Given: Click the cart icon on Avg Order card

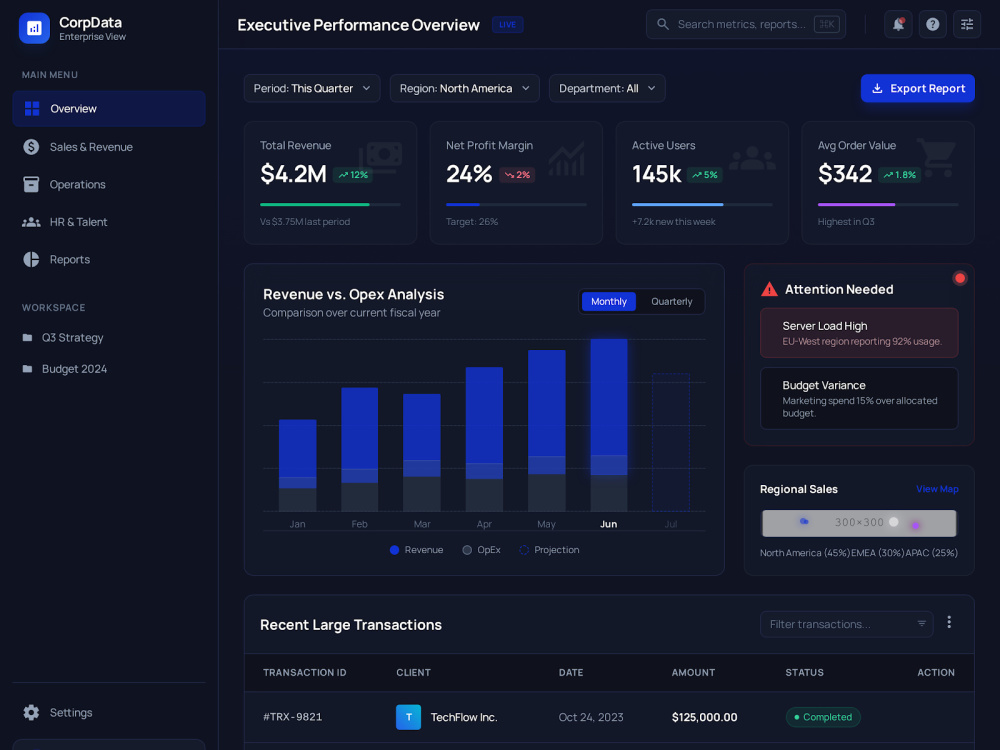Looking at the screenshot, I should 937,157.
